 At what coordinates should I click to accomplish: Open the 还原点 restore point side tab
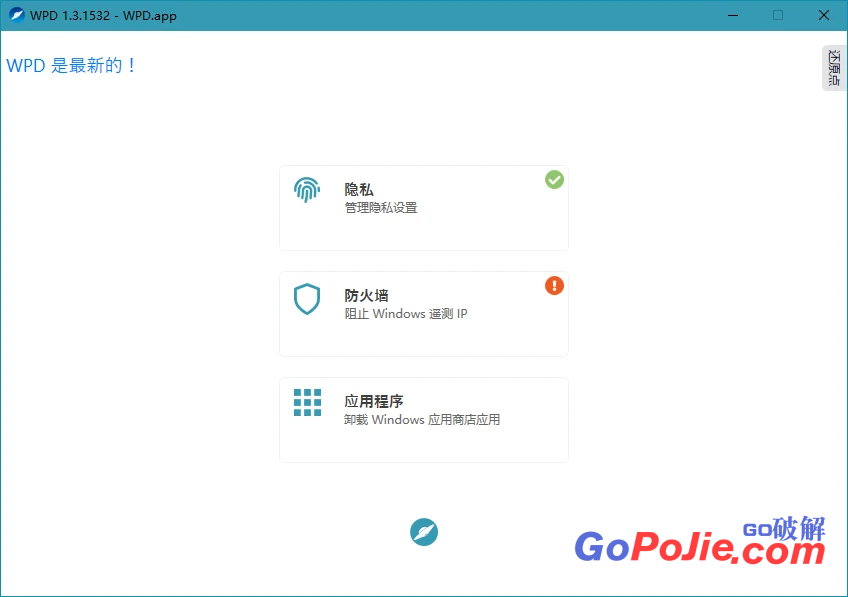point(834,68)
